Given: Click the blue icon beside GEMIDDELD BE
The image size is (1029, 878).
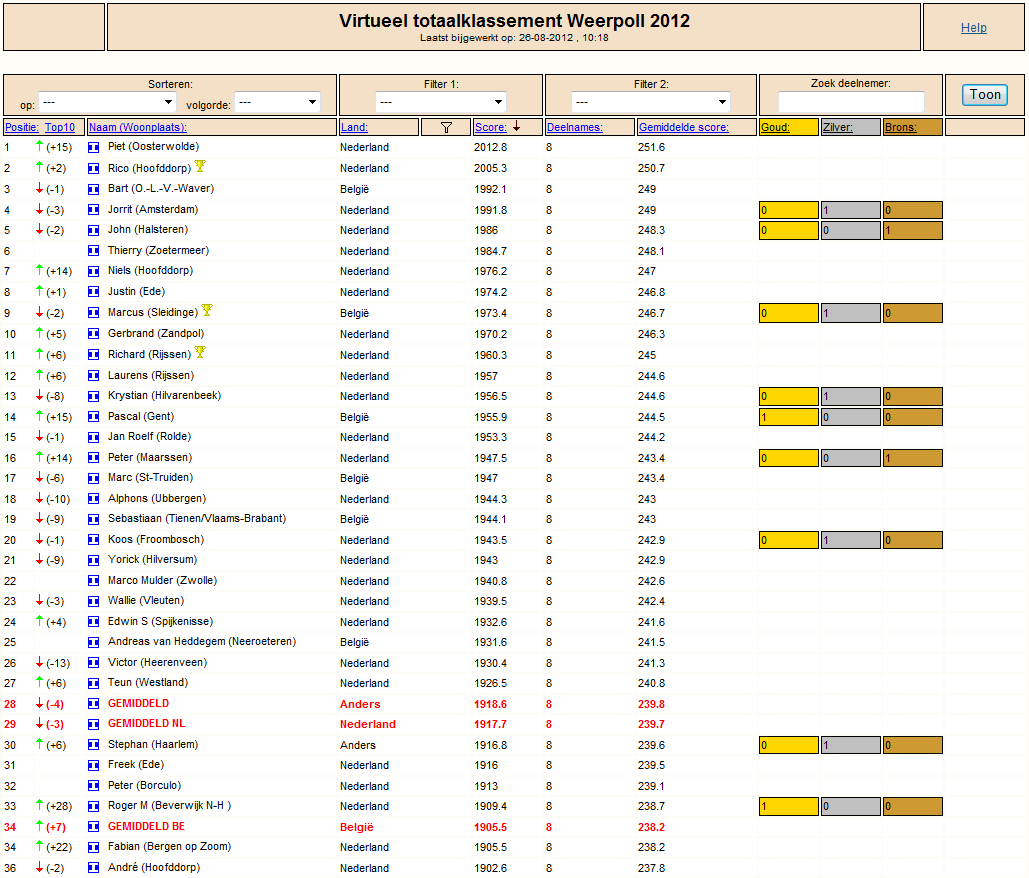Looking at the screenshot, I should 93,827.
